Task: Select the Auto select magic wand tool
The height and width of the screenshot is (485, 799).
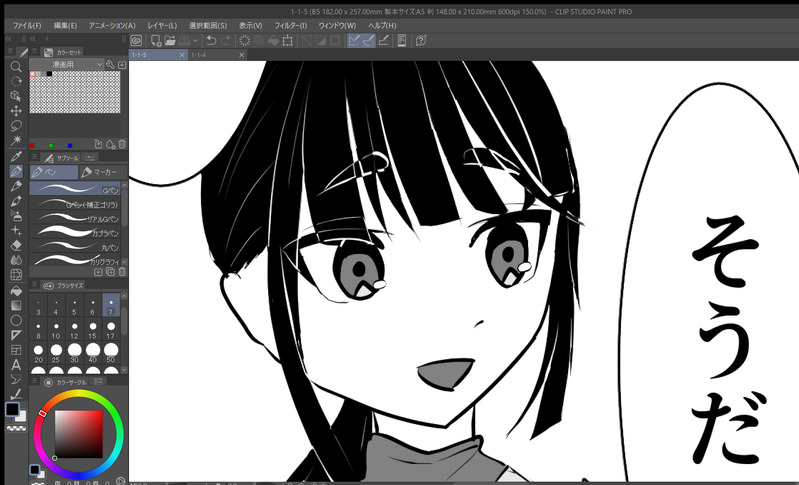Action: [x=16, y=140]
